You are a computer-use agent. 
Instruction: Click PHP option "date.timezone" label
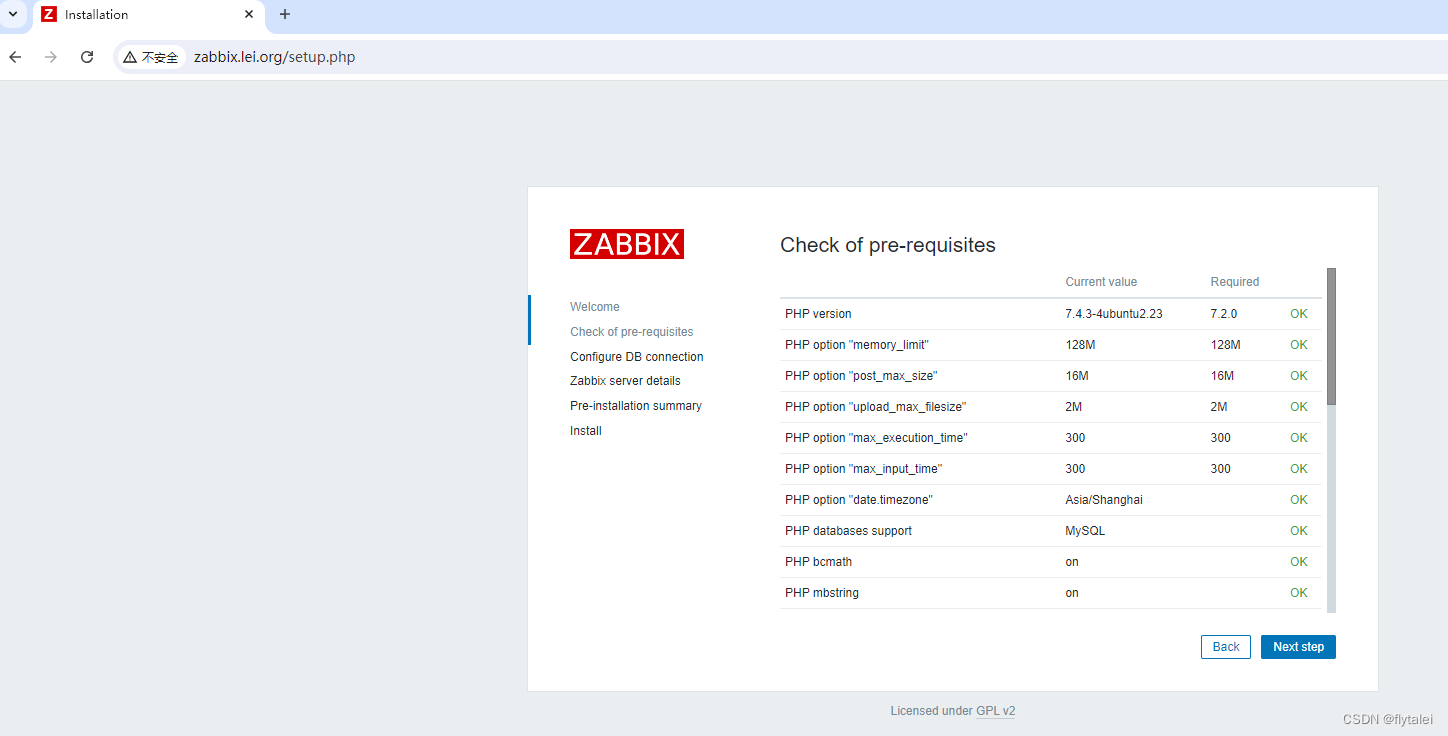pos(859,500)
